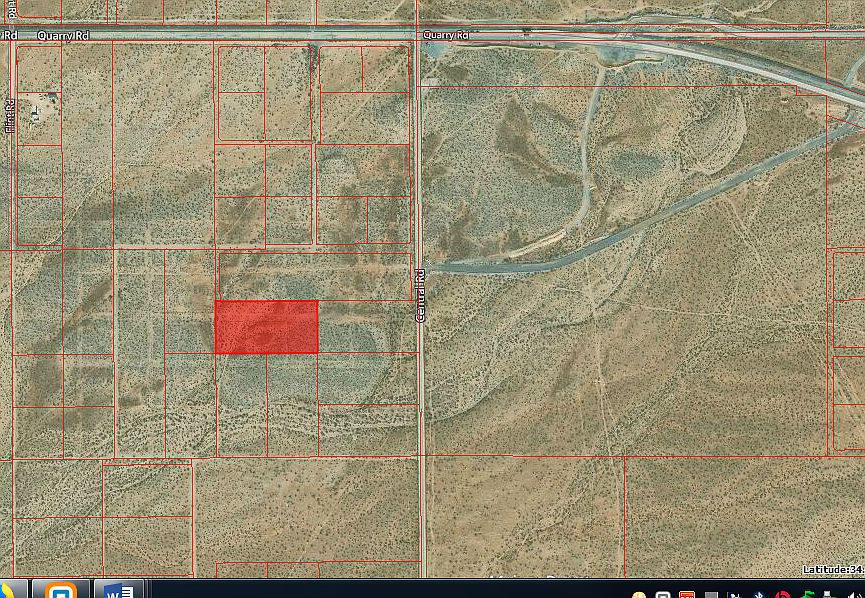Viewport: 865px width, 598px height.
Task: Click the Quarry Rd label right of Central Rd
Action: [x=446, y=35]
